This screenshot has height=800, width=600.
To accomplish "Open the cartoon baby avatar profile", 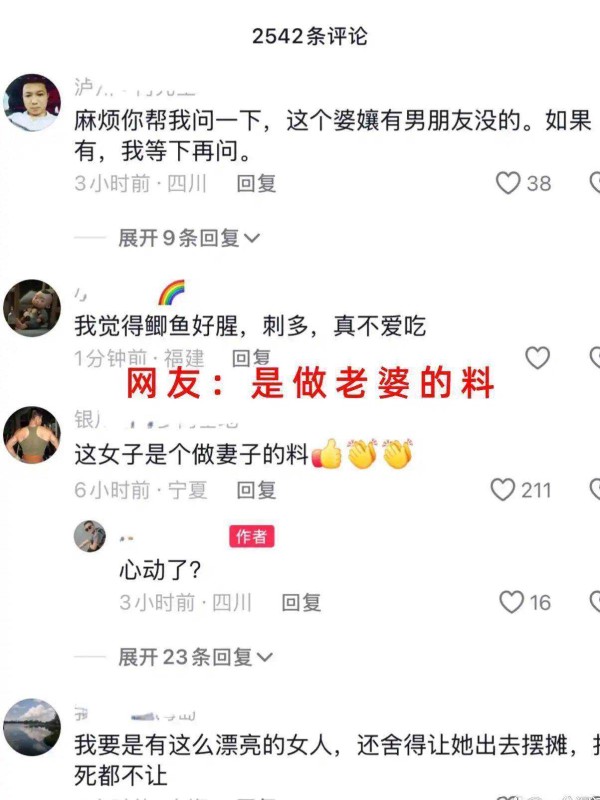I will (x=32, y=308).
